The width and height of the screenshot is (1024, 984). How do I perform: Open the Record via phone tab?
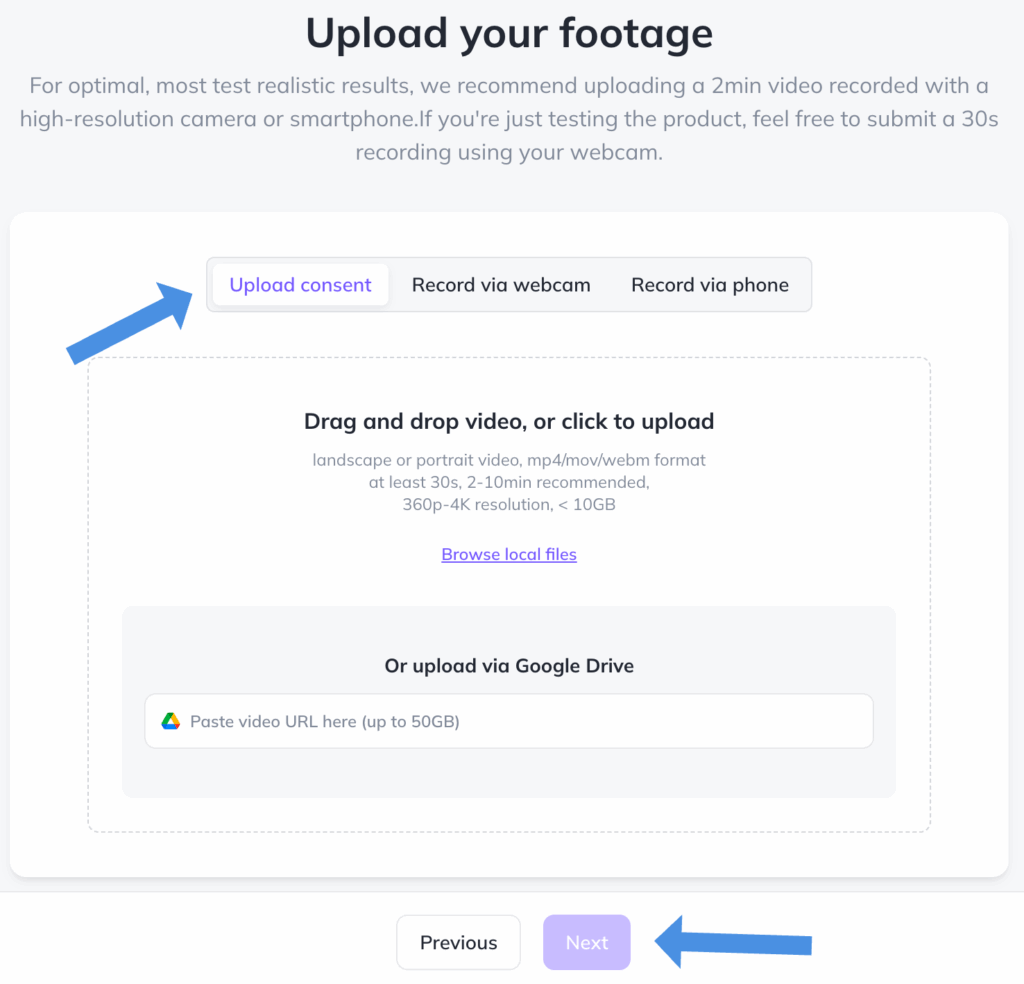(x=710, y=285)
